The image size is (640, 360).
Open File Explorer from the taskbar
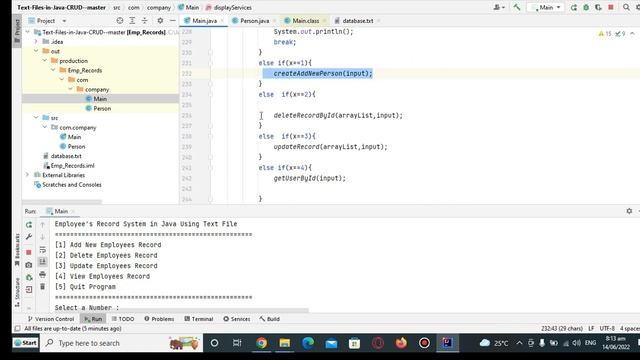(x=284, y=343)
